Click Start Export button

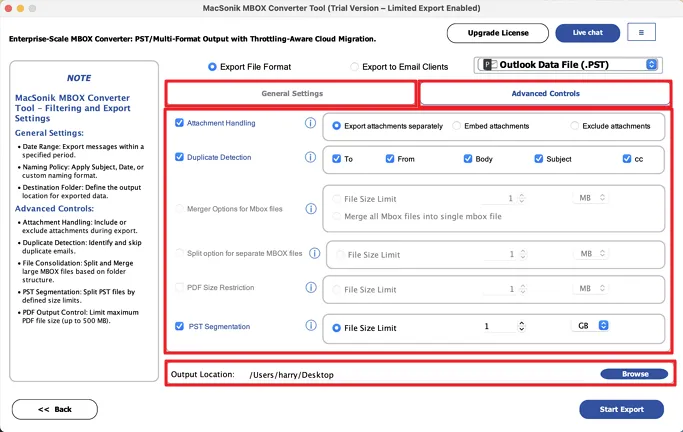click(622, 409)
